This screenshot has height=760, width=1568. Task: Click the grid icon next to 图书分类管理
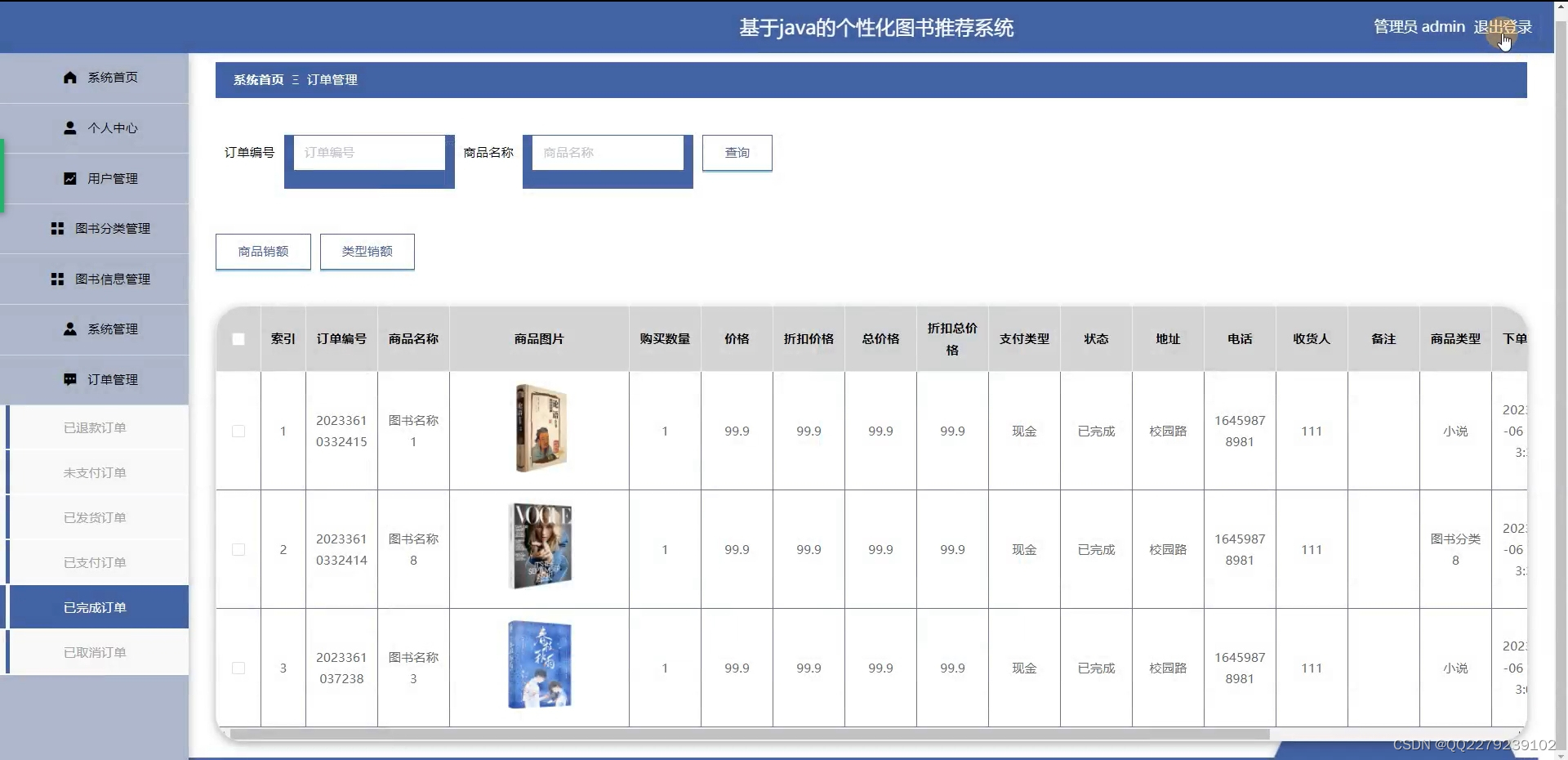[57, 229]
